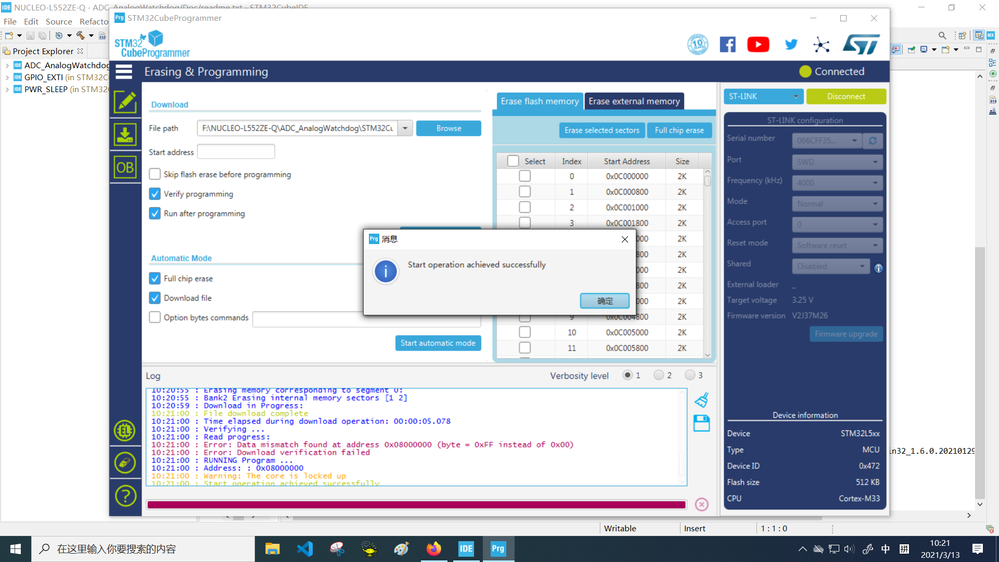Screen dimensions: 999x562
Task: Open the help question mark icon
Action: coord(125,495)
